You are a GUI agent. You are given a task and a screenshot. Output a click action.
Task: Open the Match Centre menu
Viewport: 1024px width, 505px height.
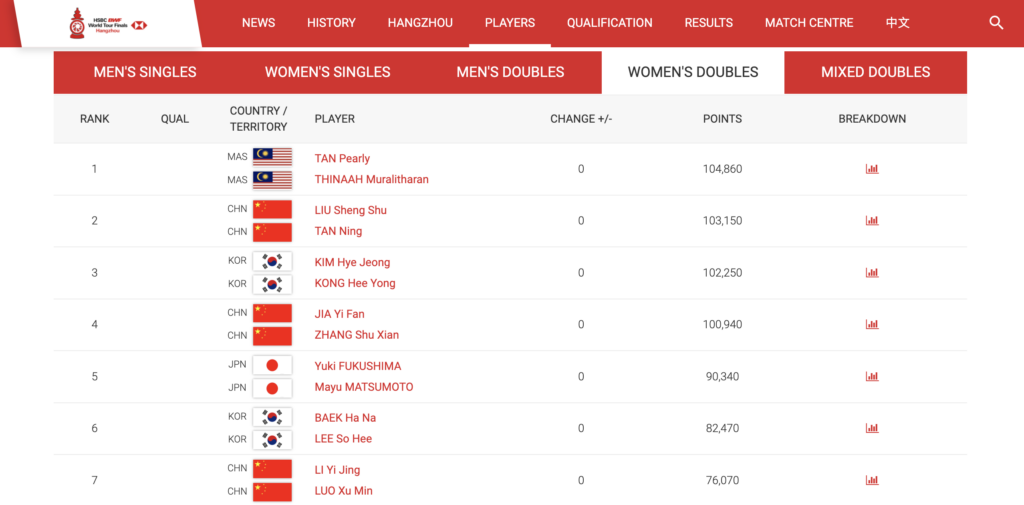pyautogui.click(x=809, y=23)
